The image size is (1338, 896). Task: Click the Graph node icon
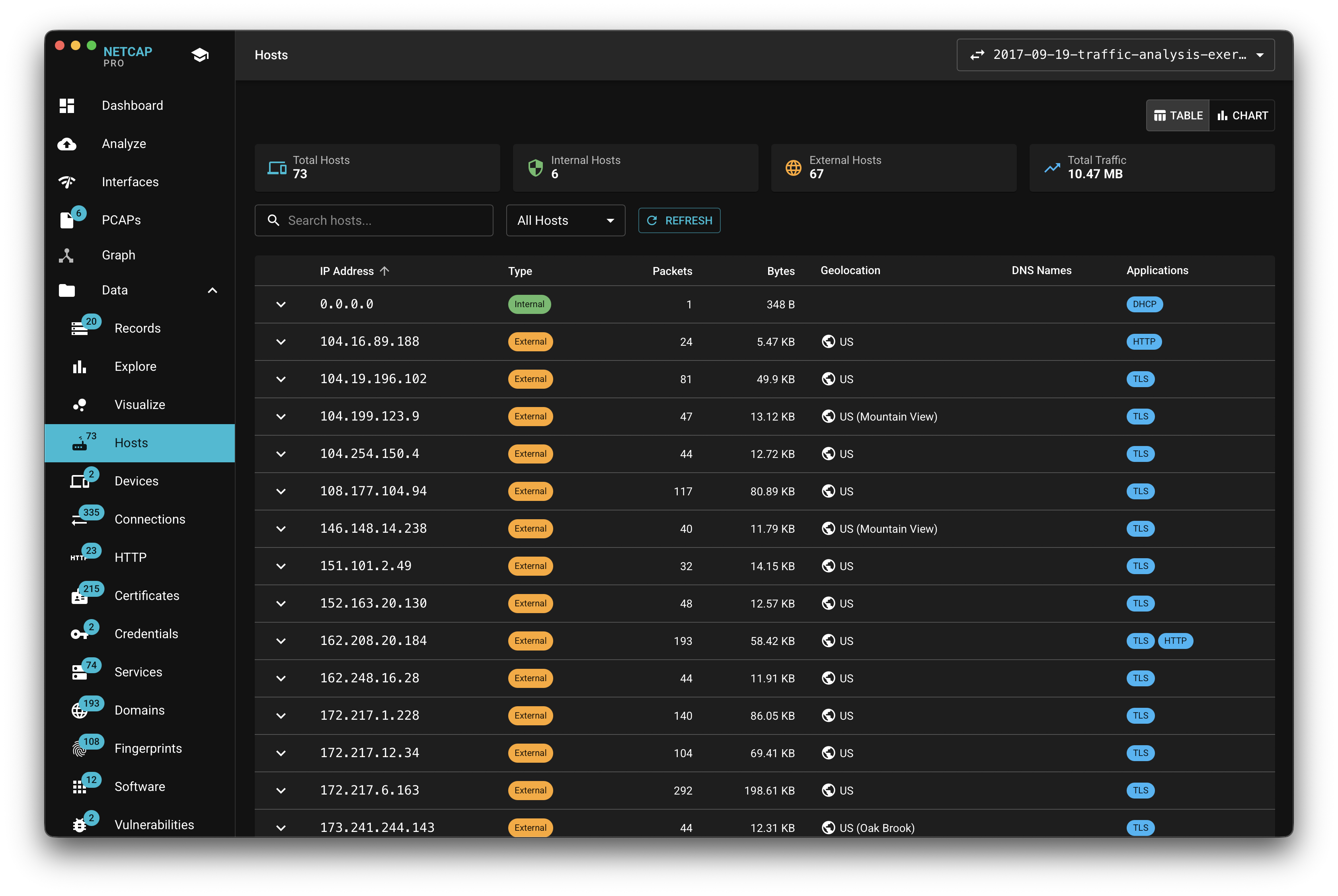66,255
